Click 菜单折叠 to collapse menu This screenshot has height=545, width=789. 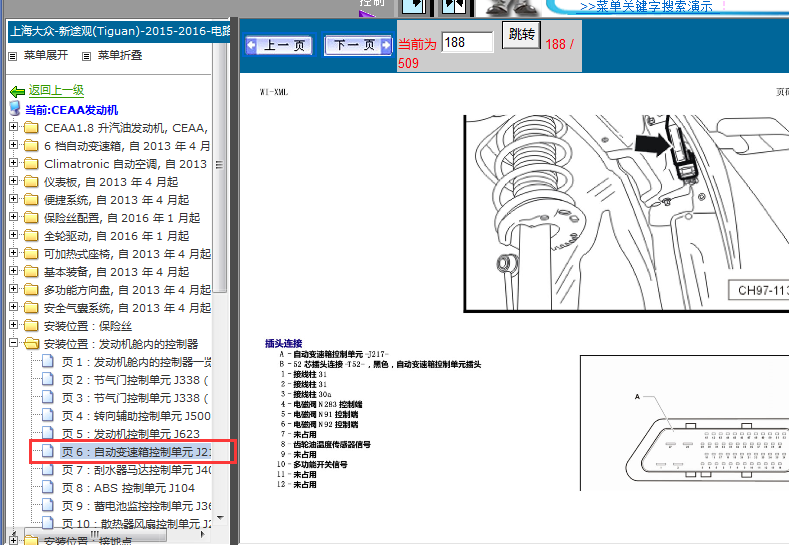pos(120,55)
